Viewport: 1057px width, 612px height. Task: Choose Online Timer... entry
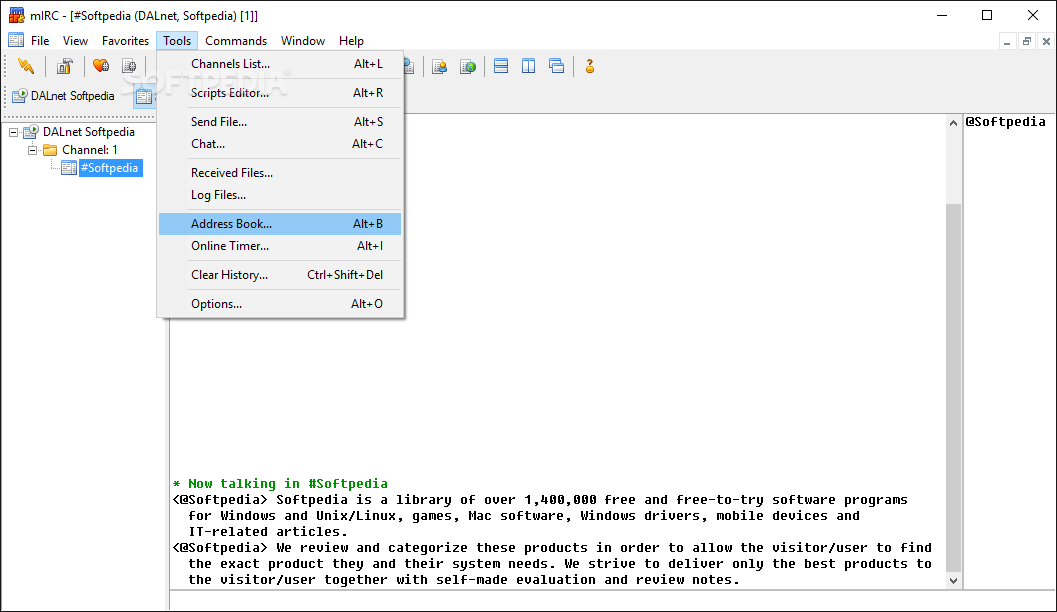point(280,246)
